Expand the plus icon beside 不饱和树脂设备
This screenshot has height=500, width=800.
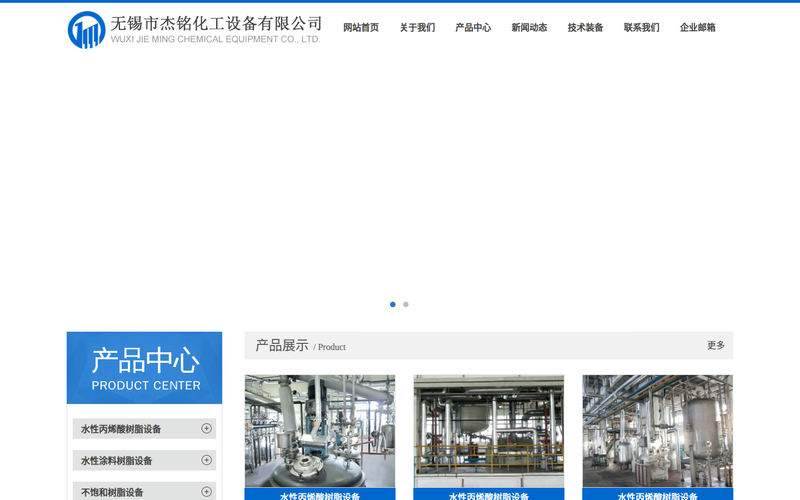(207, 492)
